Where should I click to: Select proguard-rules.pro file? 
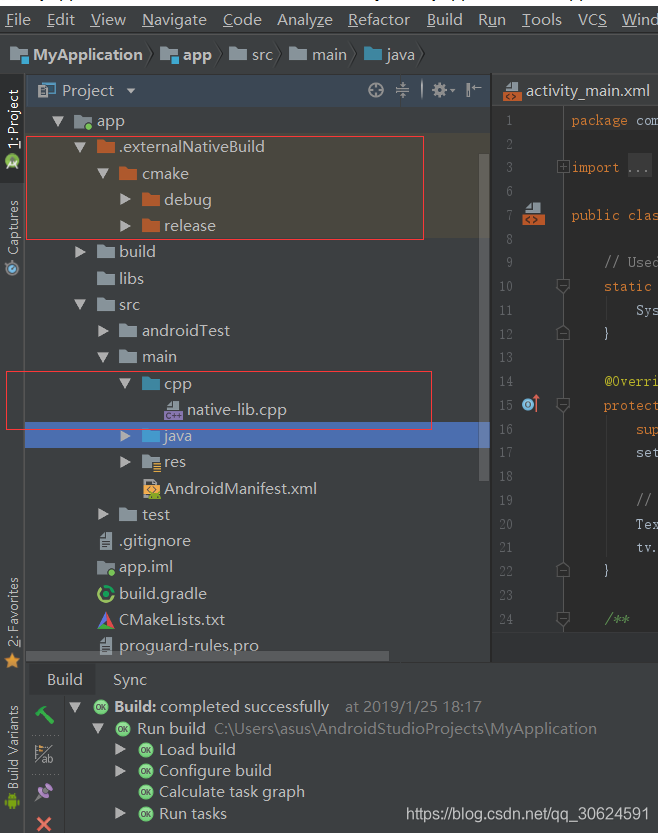tap(179, 645)
